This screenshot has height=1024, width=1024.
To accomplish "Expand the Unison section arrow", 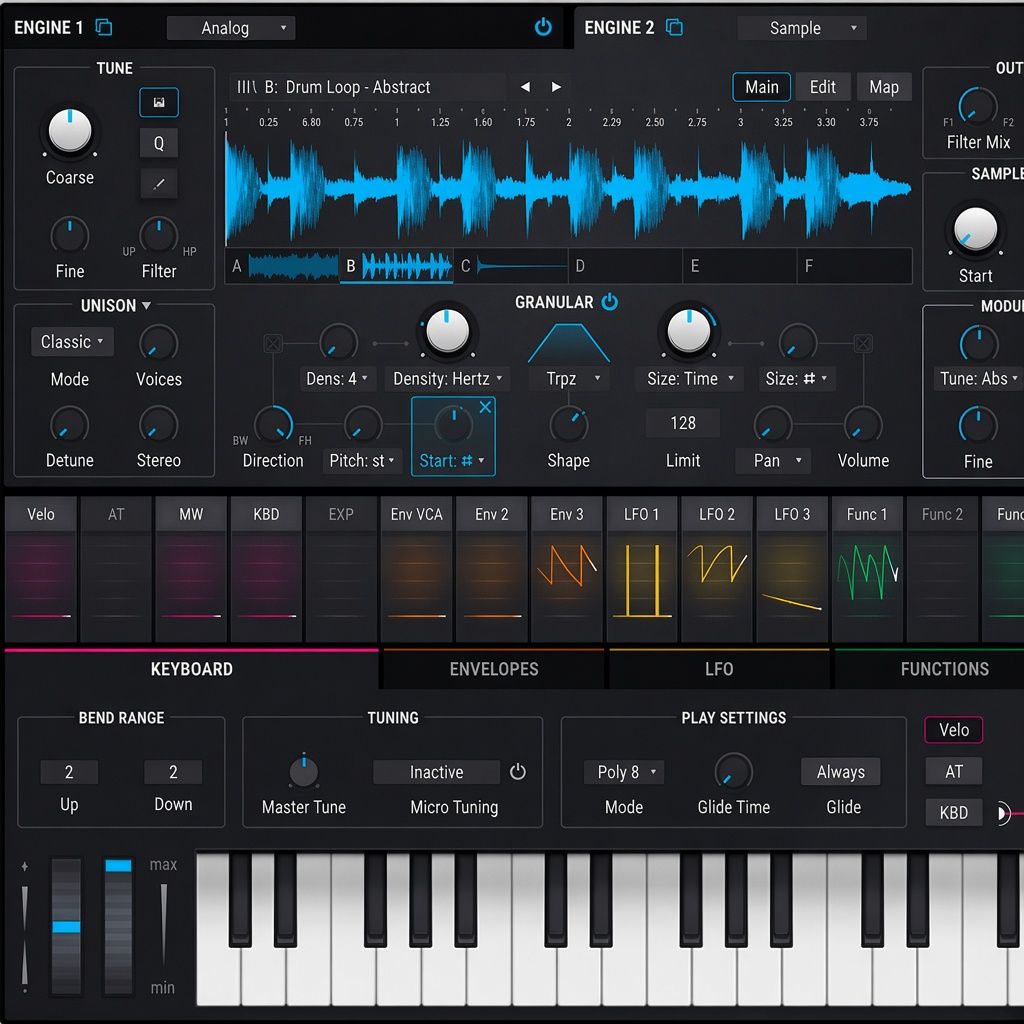I will pos(146,305).
